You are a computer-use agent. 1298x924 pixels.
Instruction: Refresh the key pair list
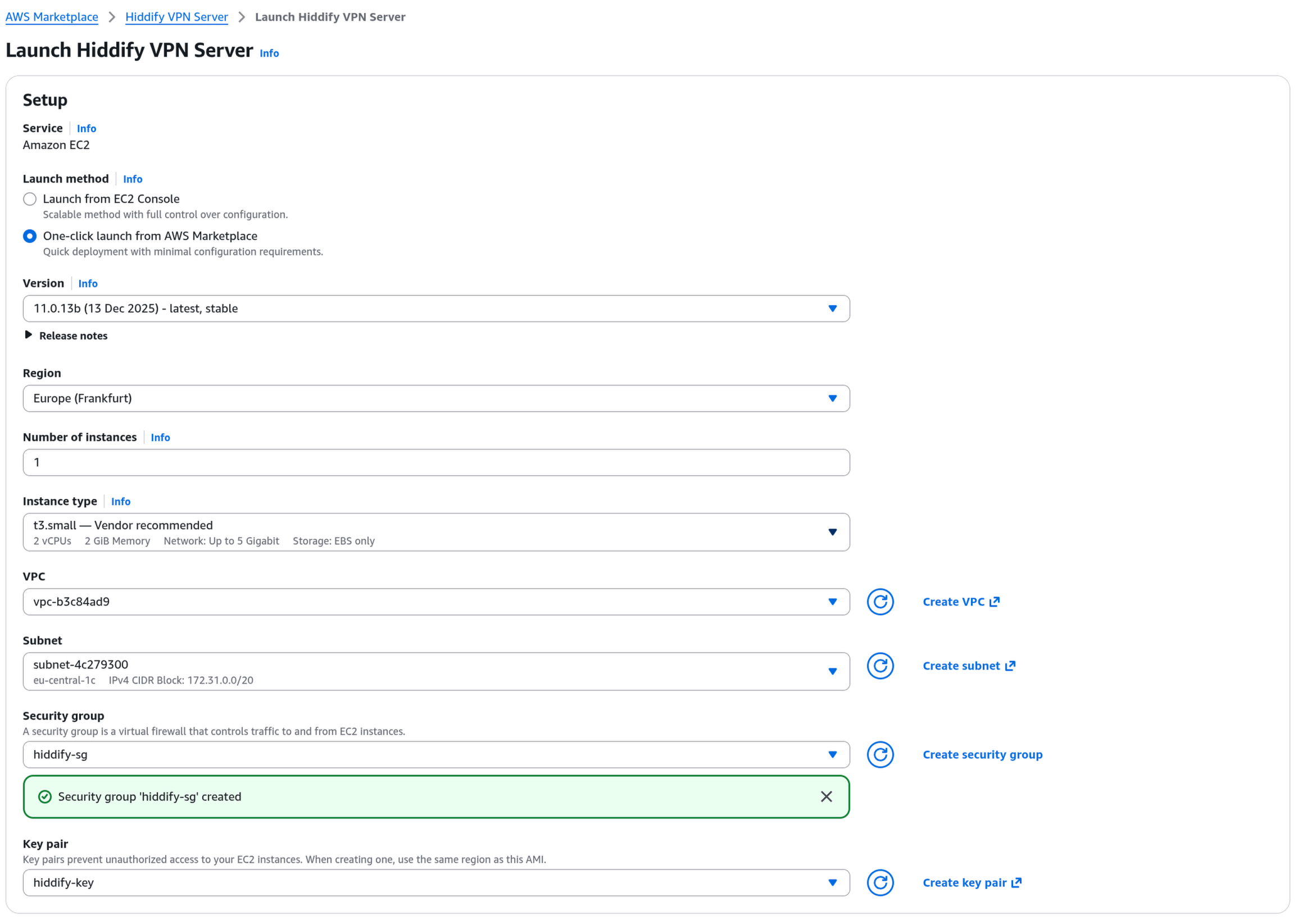880,883
